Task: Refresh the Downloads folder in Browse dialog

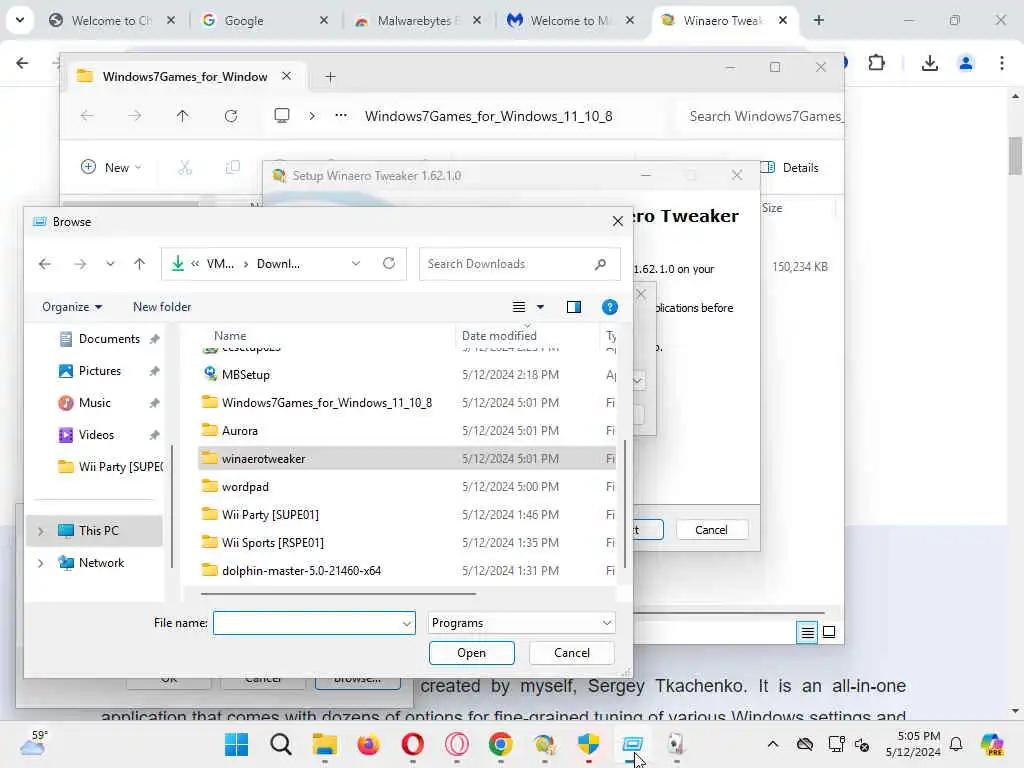Action: 389,263
